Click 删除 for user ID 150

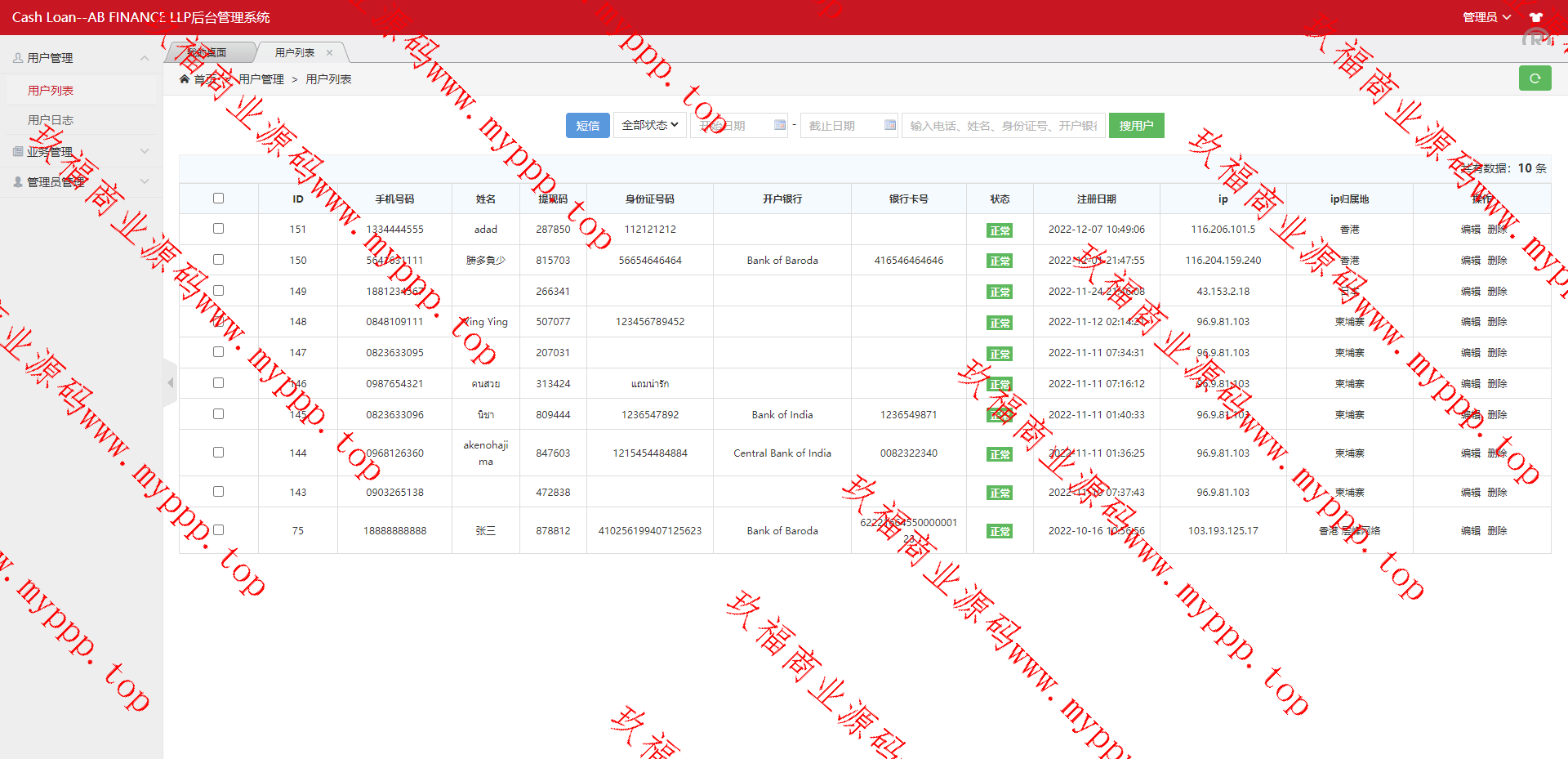(1497, 261)
